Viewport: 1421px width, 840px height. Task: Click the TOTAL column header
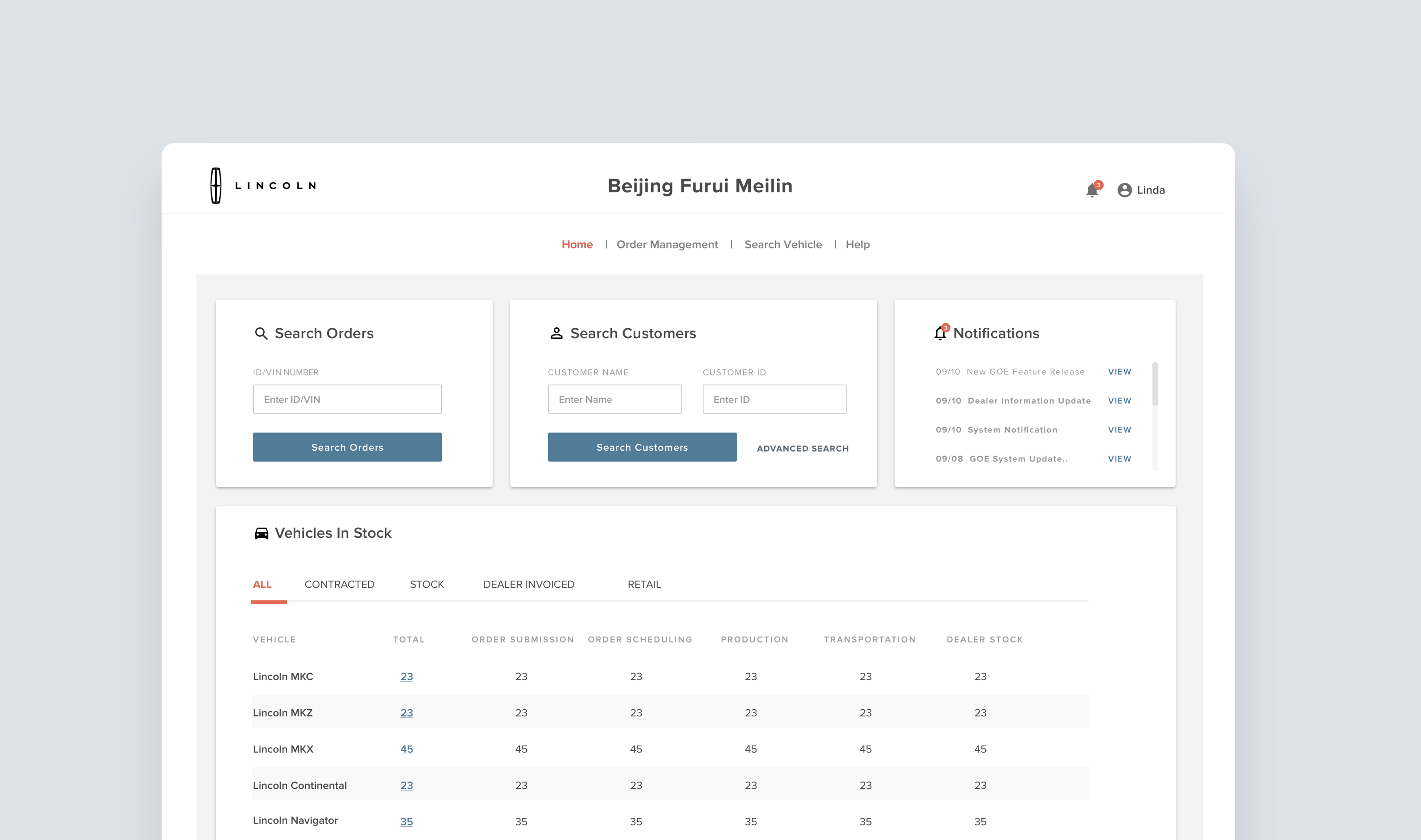[409, 640]
